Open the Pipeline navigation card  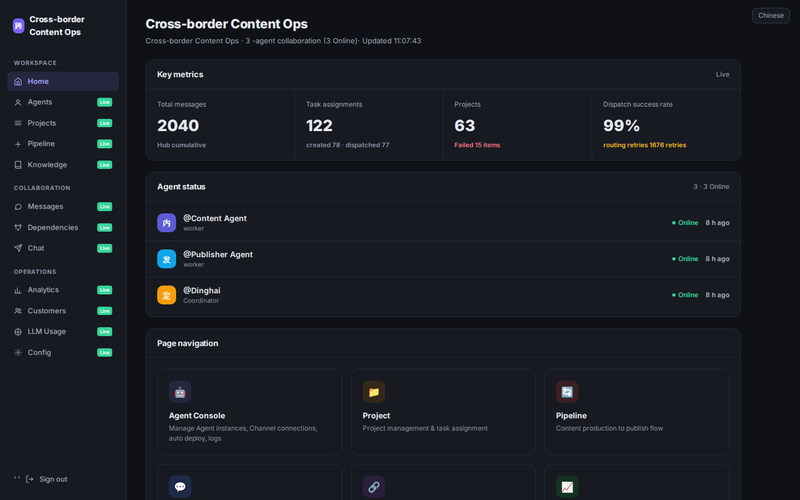[x=637, y=412]
